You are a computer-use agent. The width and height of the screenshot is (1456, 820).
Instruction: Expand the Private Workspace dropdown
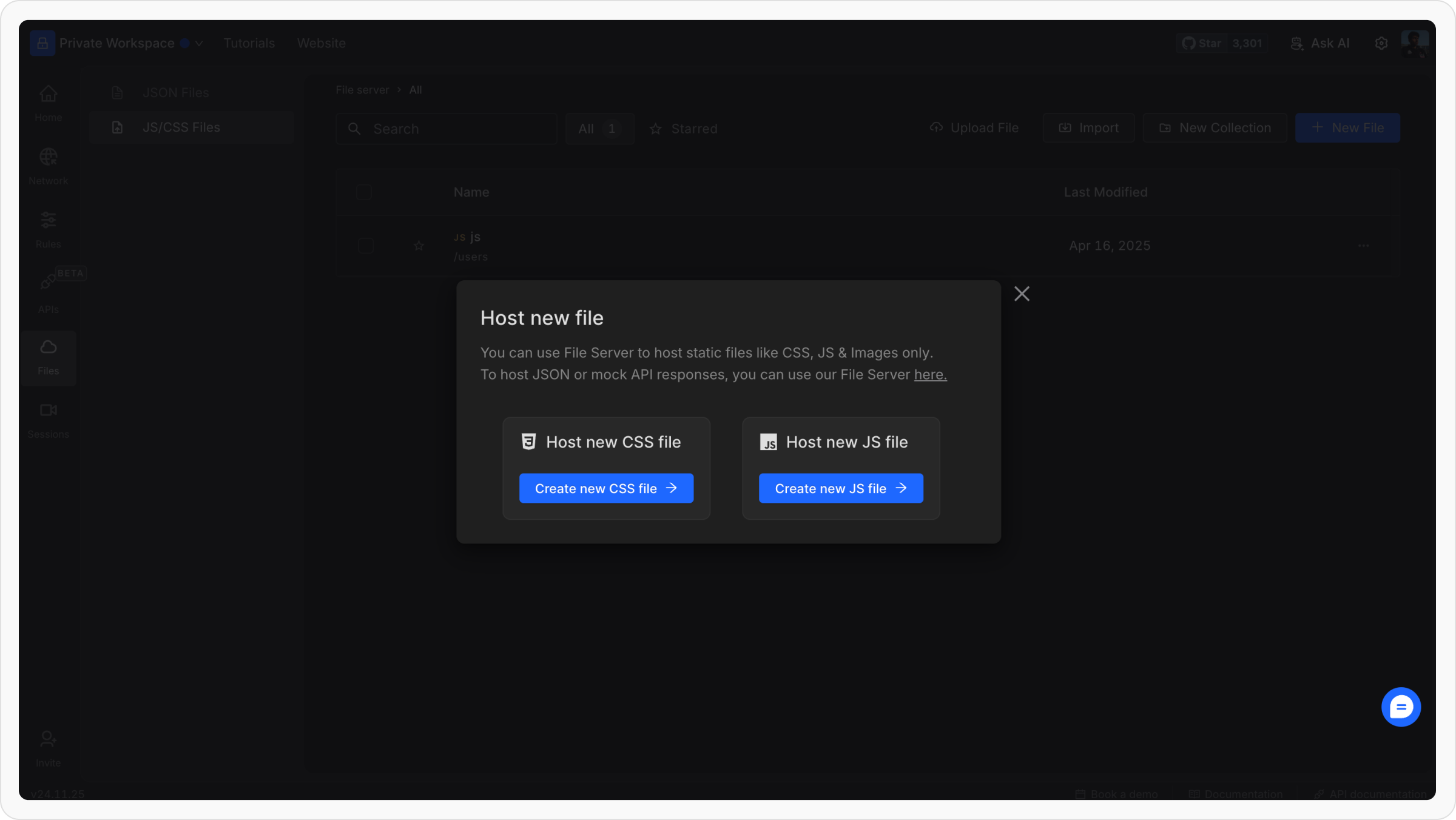click(x=198, y=44)
